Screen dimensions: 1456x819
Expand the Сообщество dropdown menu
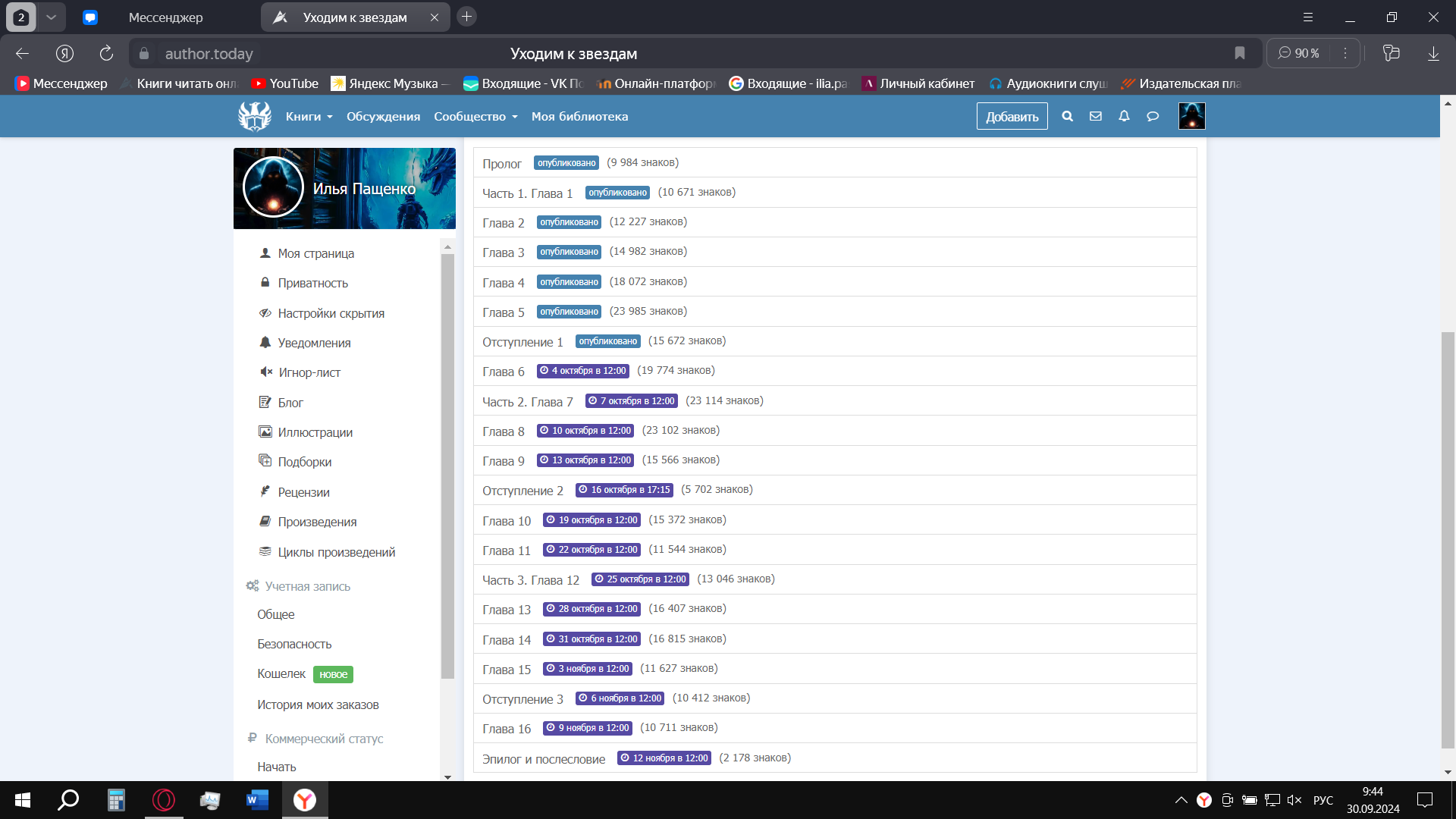[475, 116]
